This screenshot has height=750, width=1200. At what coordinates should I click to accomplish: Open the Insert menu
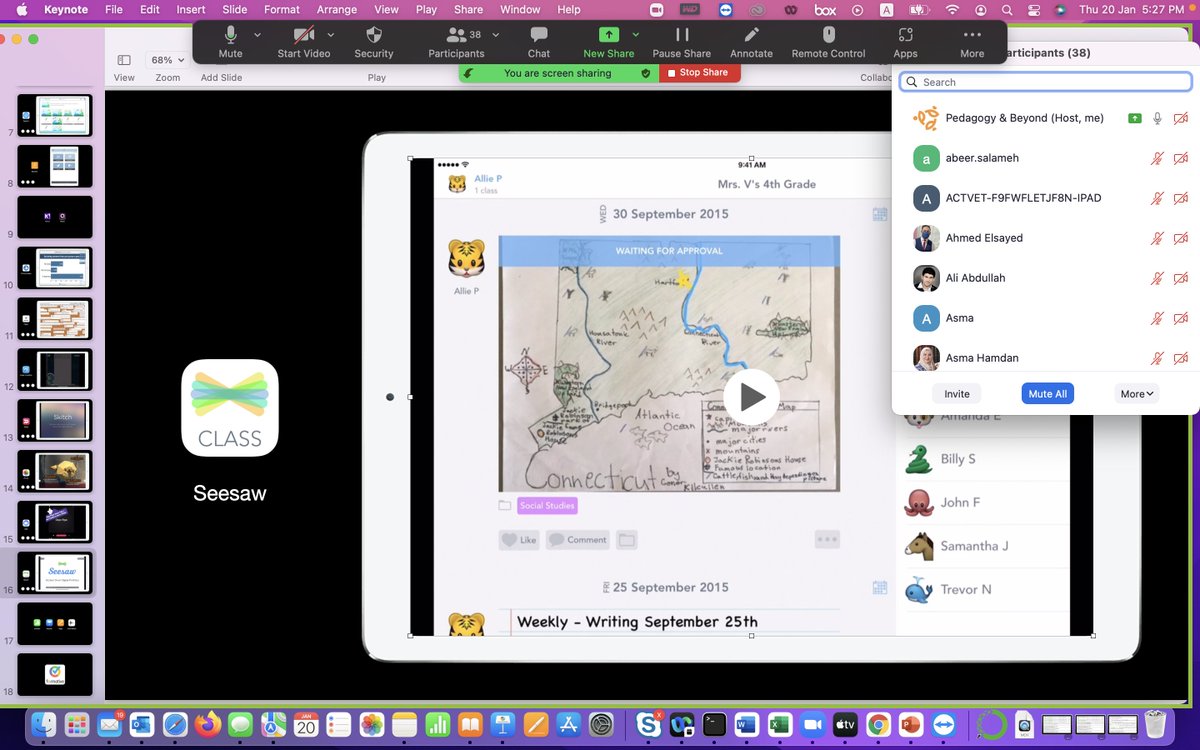pos(191,10)
